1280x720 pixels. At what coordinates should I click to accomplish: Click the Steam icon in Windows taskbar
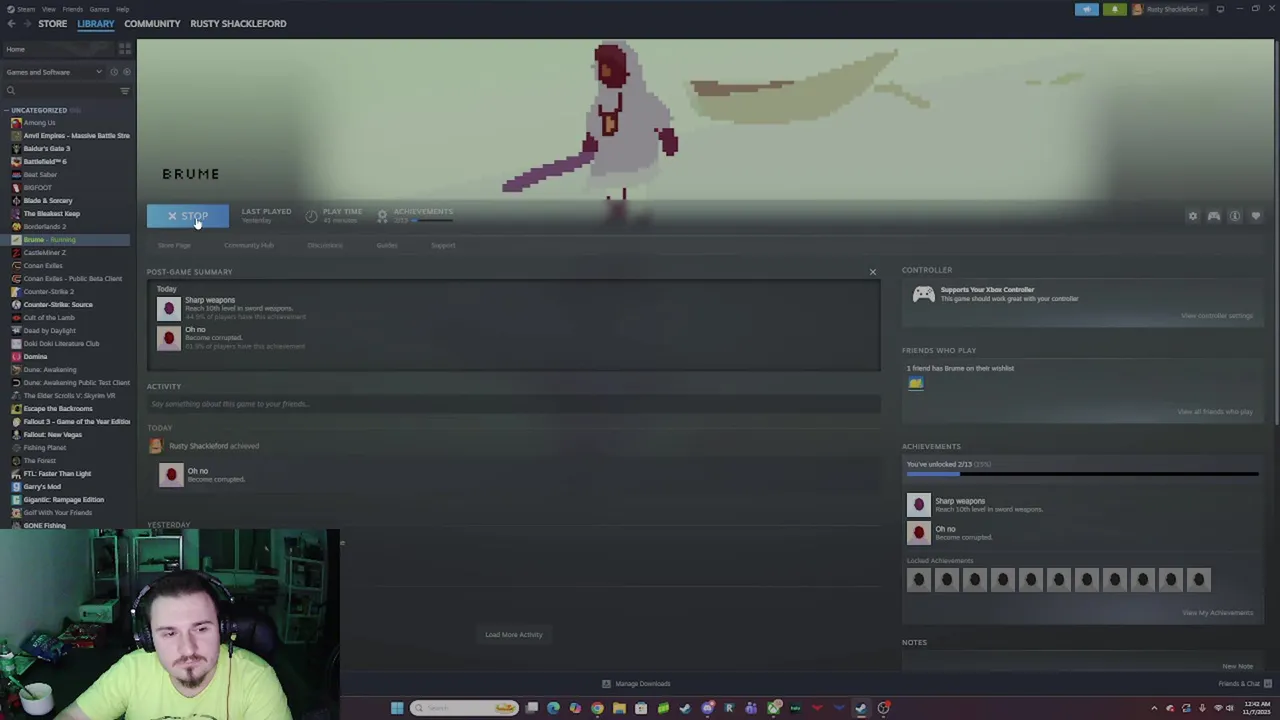[861, 708]
